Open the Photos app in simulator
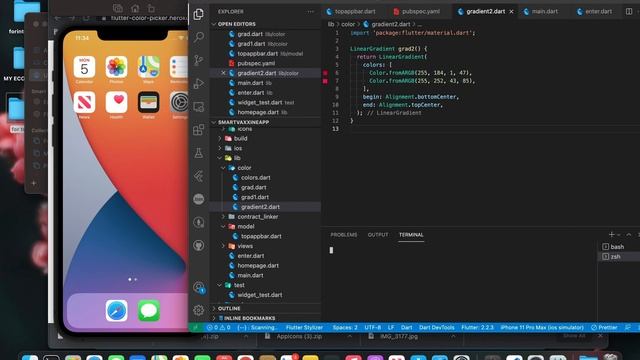Image resolution: width=640 pixels, height=360 pixels. (x=116, y=67)
